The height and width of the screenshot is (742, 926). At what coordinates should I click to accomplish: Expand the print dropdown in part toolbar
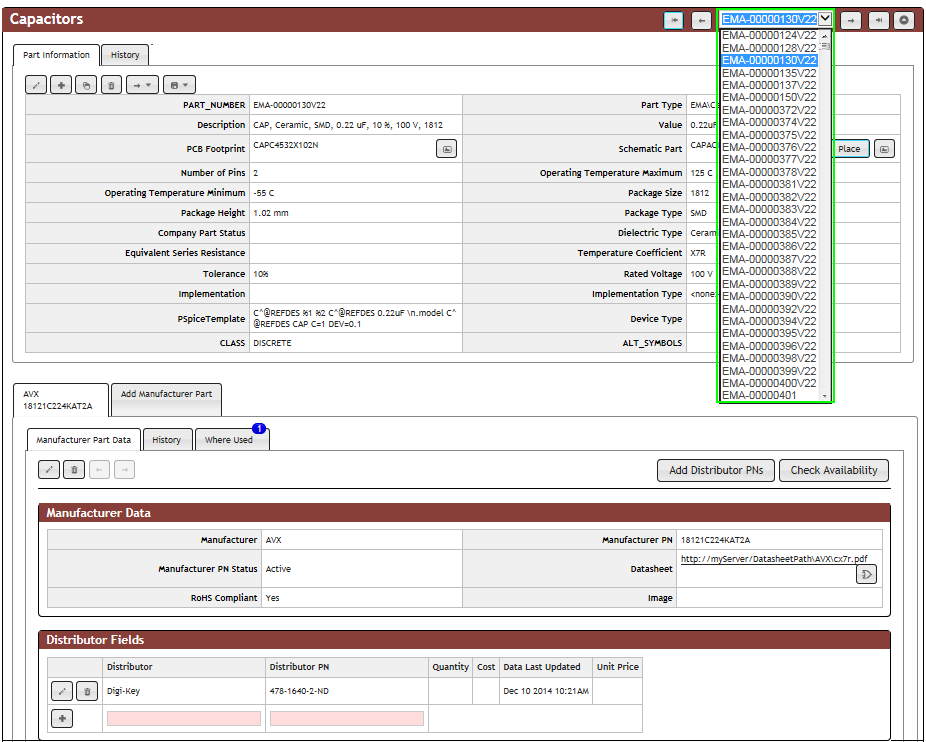click(180, 85)
